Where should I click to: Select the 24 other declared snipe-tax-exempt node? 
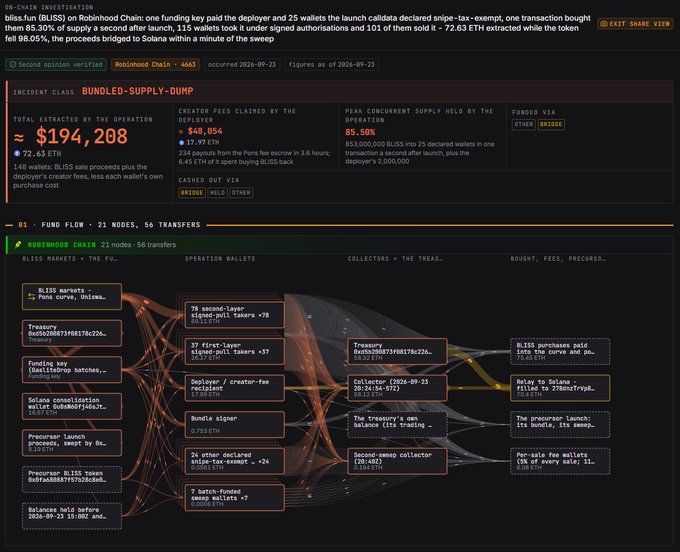click(x=235, y=461)
